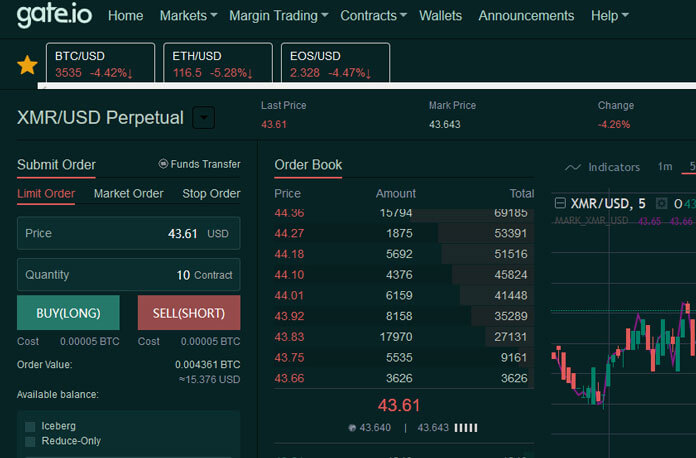
Task: Open the XMR/USD Perpetual contract selector
Action: click(x=203, y=118)
